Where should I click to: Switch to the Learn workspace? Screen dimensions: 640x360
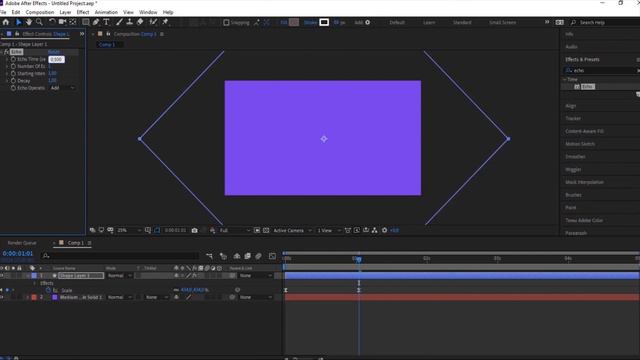[x=429, y=22]
